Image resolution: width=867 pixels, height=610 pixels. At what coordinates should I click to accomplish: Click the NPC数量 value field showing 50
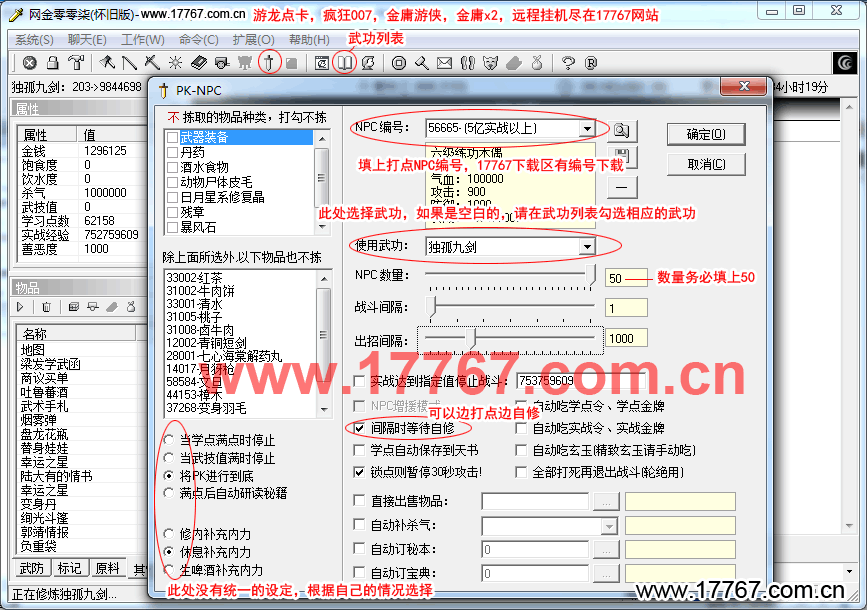pos(626,278)
